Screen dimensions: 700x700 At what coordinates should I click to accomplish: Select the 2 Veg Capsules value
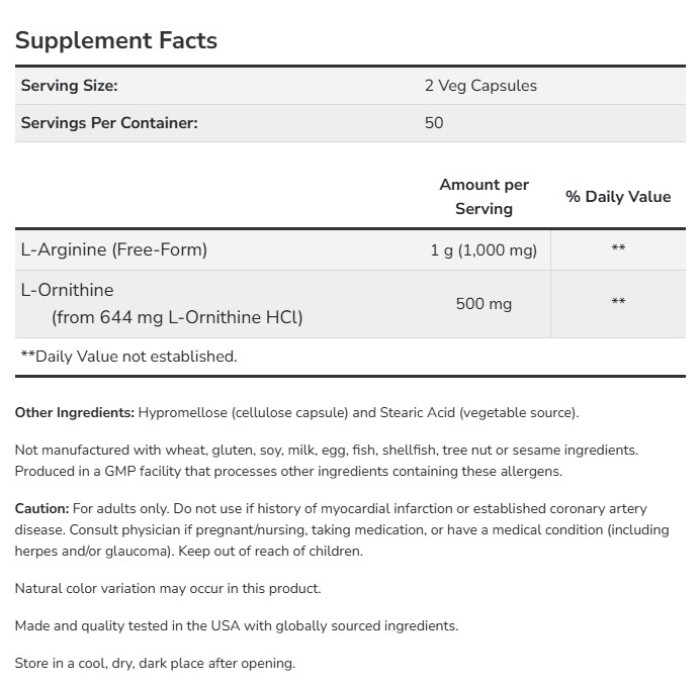480,86
